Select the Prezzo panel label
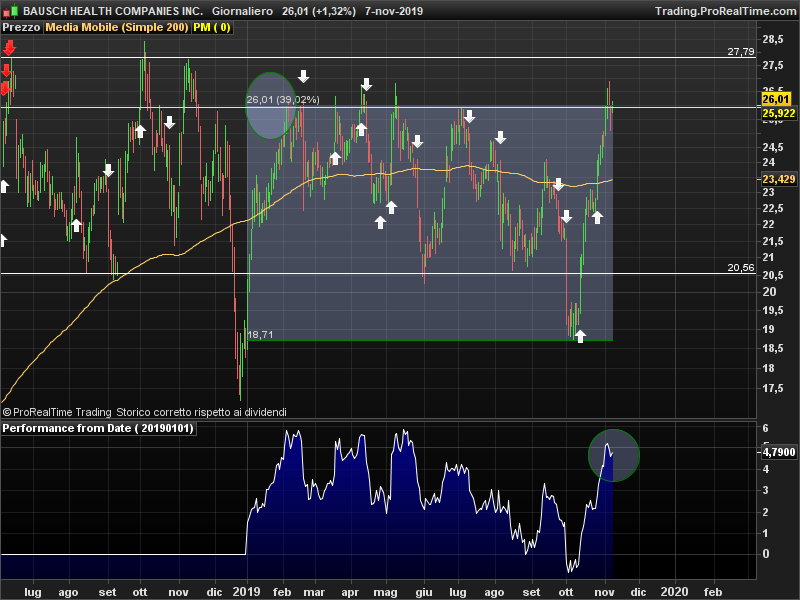Screen dimensions: 800x600 pos(21,28)
